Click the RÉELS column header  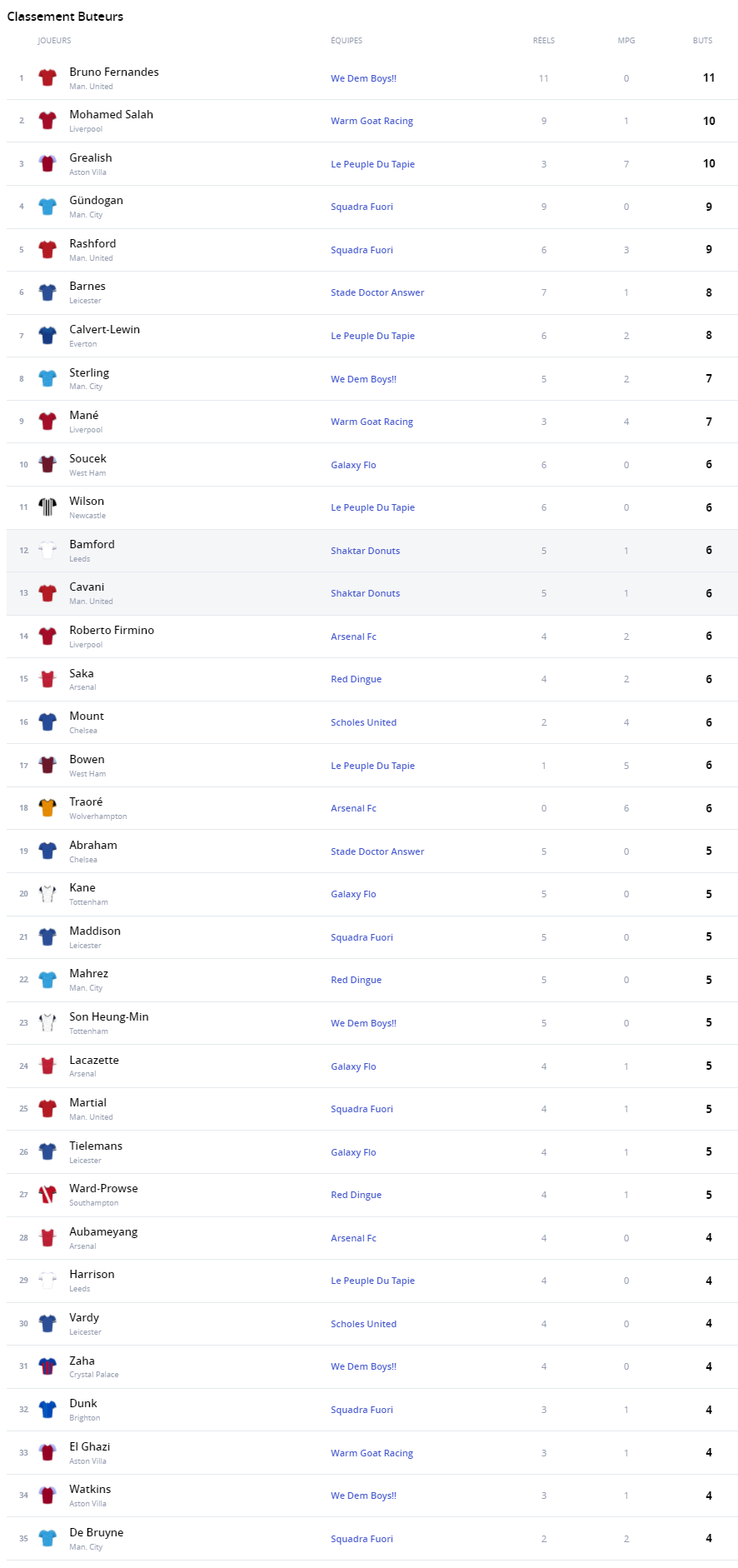[x=544, y=41]
